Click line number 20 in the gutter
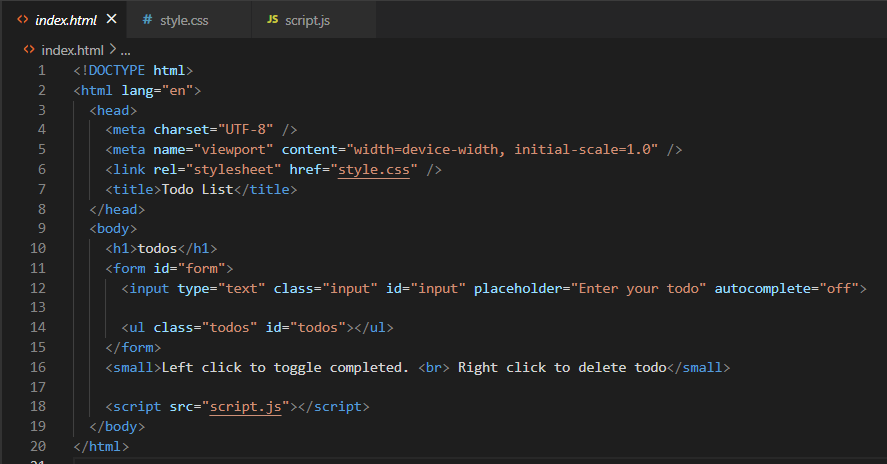The height and width of the screenshot is (464, 887). pyautogui.click(x=38, y=446)
